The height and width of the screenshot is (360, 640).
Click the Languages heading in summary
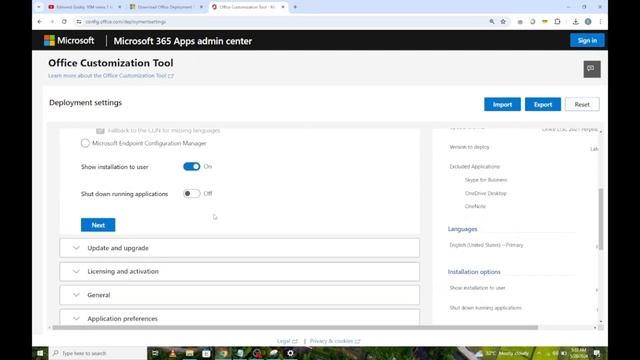[x=462, y=229]
